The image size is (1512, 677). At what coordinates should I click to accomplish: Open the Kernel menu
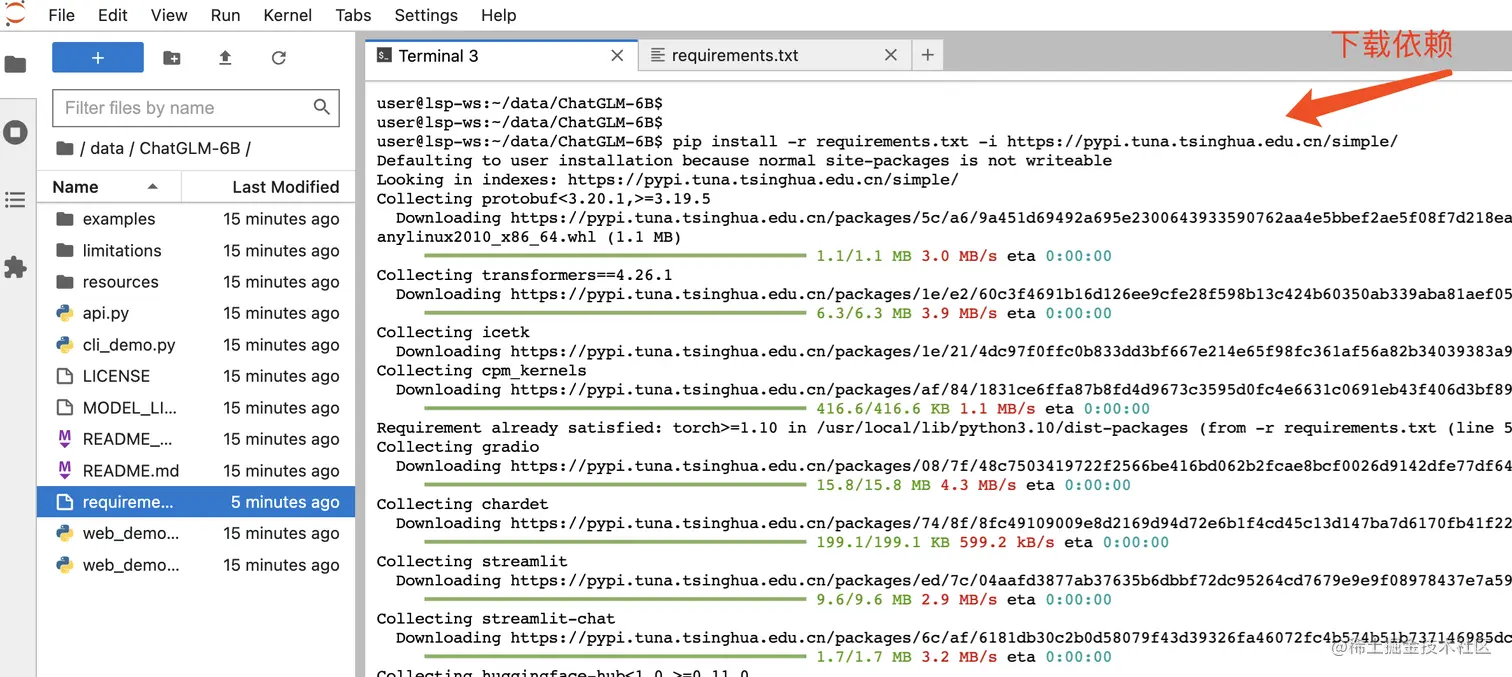(288, 15)
